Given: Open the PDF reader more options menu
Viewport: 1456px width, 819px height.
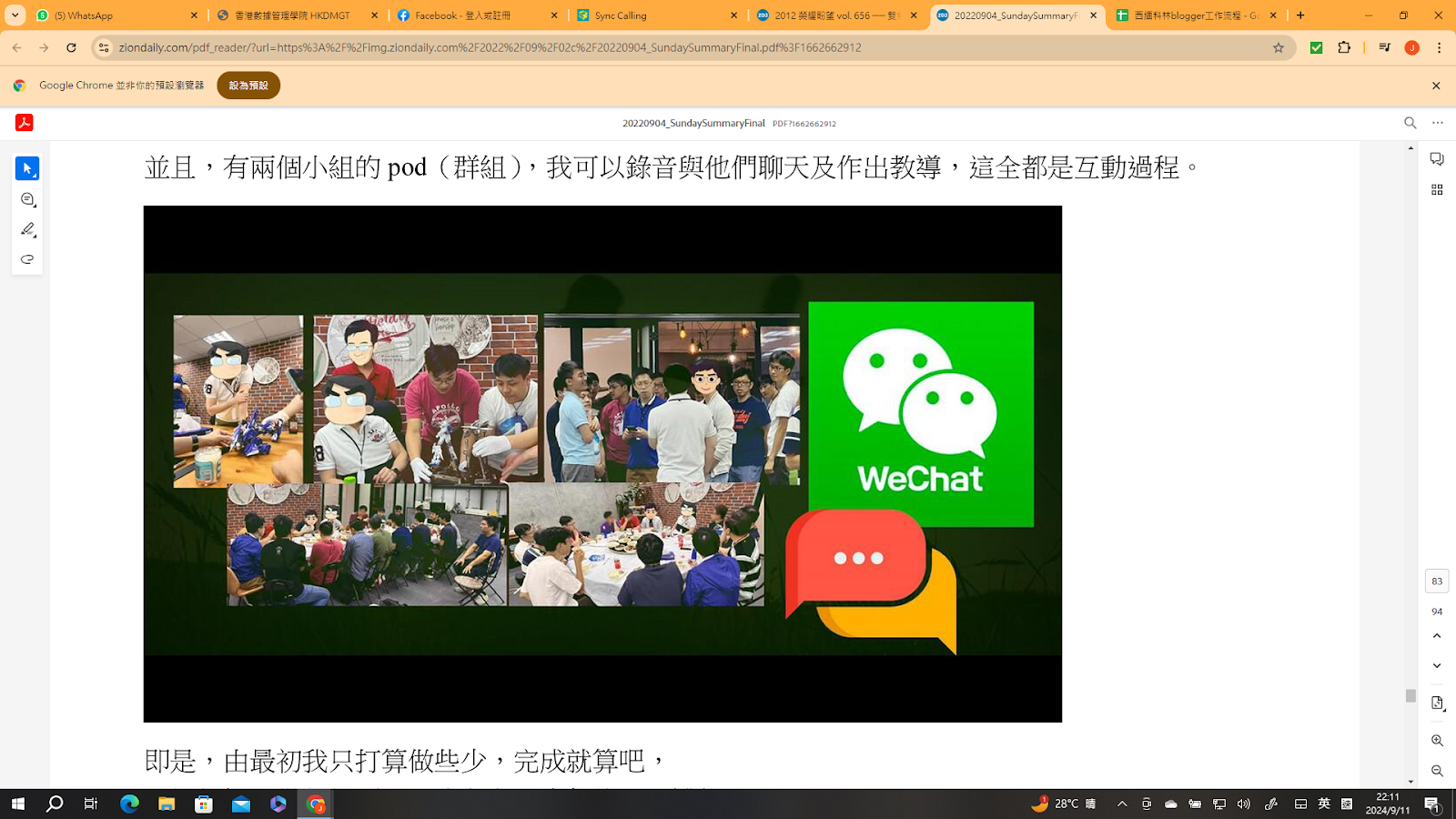Looking at the screenshot, I should (x=1438, y=123).
